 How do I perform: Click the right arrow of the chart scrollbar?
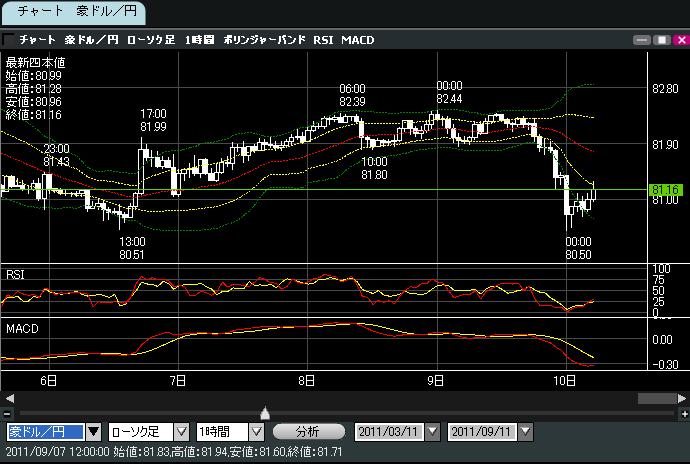coord(680,398)
